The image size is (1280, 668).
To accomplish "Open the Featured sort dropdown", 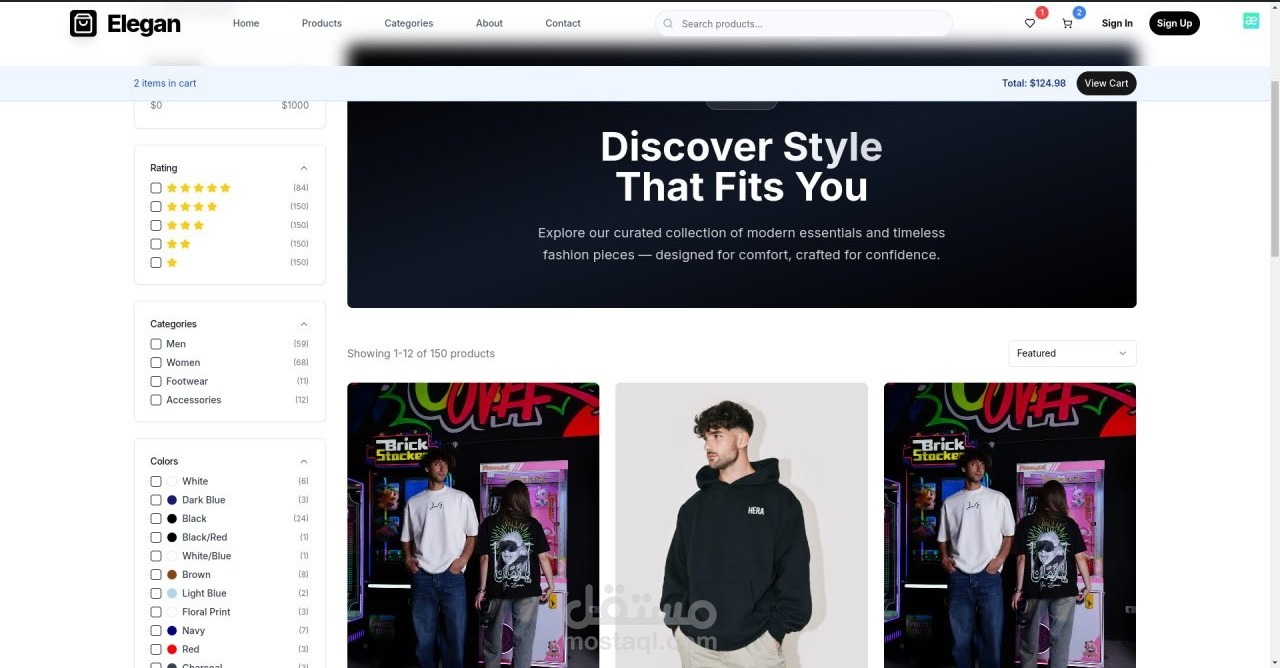I will pos(1072,353).
